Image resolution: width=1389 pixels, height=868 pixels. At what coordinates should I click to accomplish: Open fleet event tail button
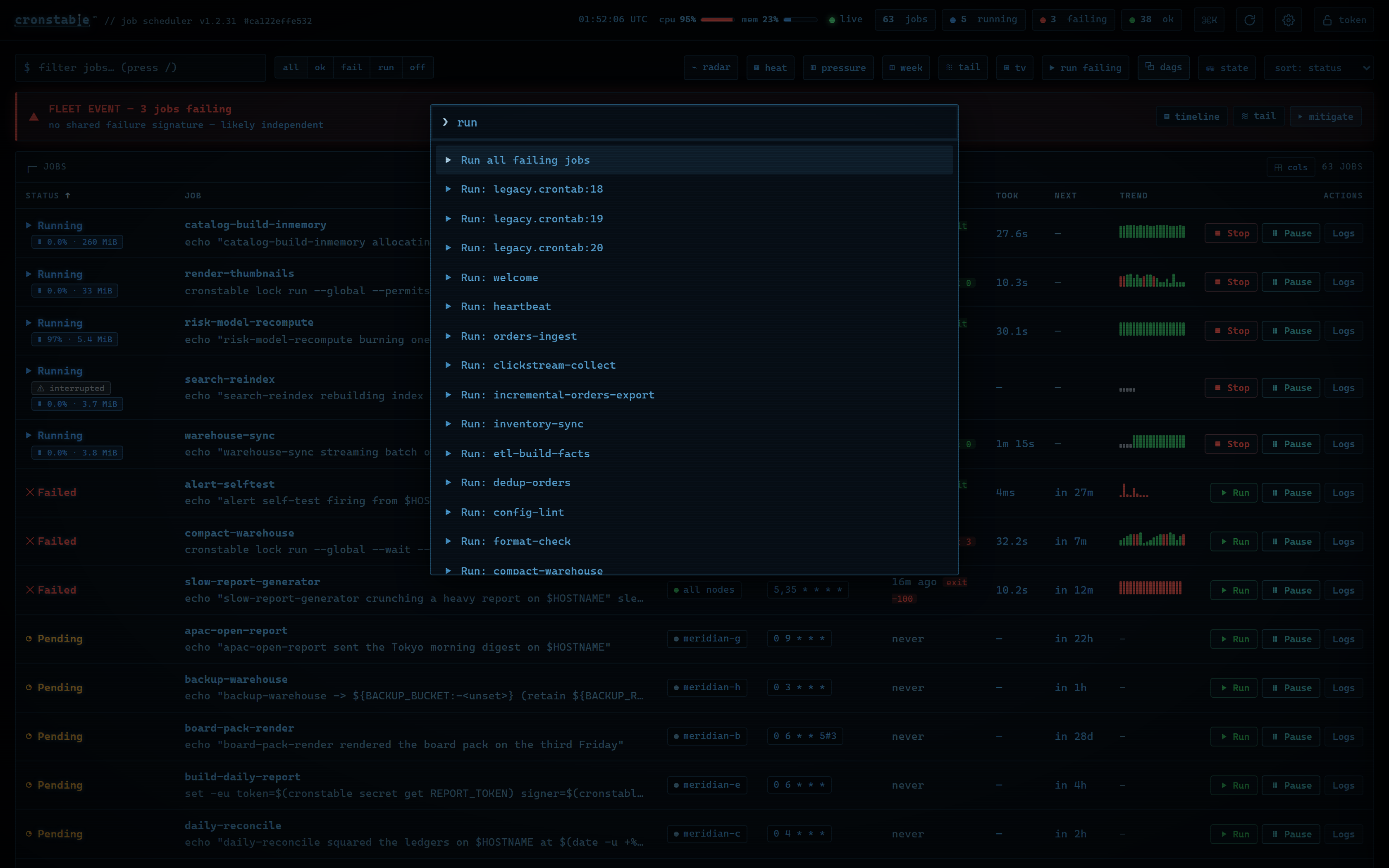tap(1259, 117)
